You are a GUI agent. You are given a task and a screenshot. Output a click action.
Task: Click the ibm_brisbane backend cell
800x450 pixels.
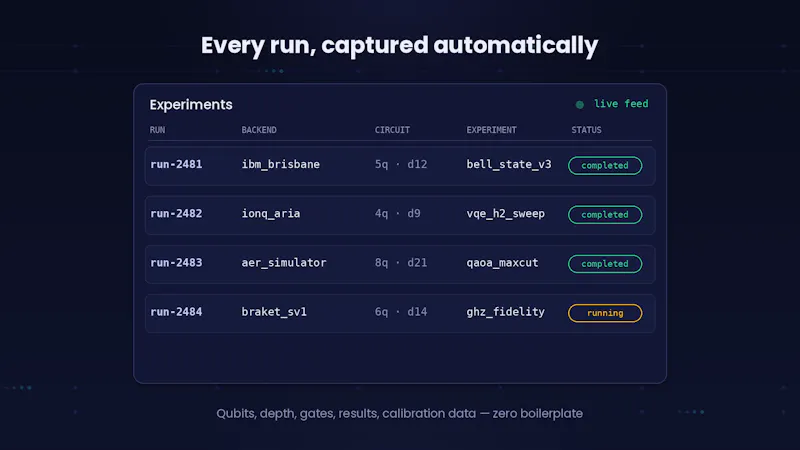[x=281, y=164]
